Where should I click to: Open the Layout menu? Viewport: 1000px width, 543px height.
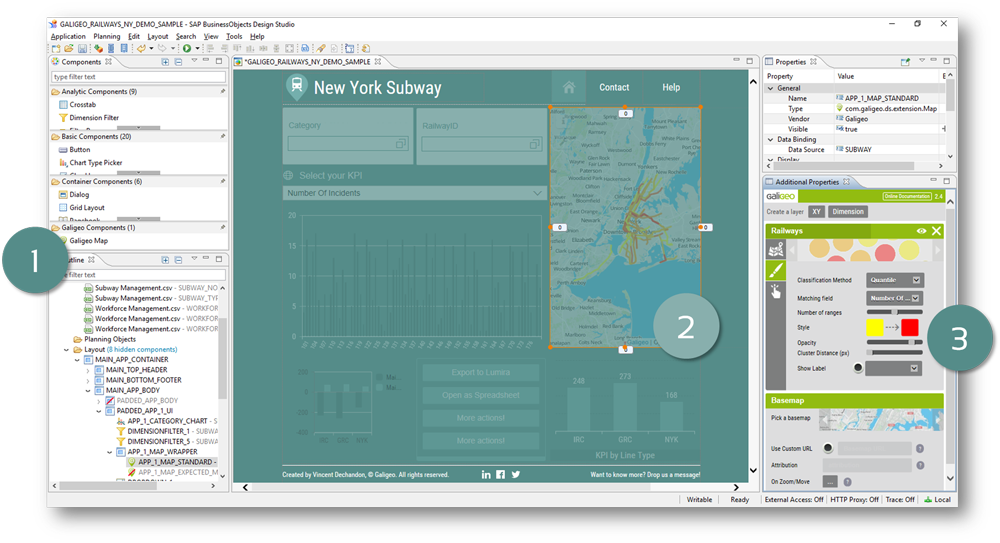coord(158,36)
